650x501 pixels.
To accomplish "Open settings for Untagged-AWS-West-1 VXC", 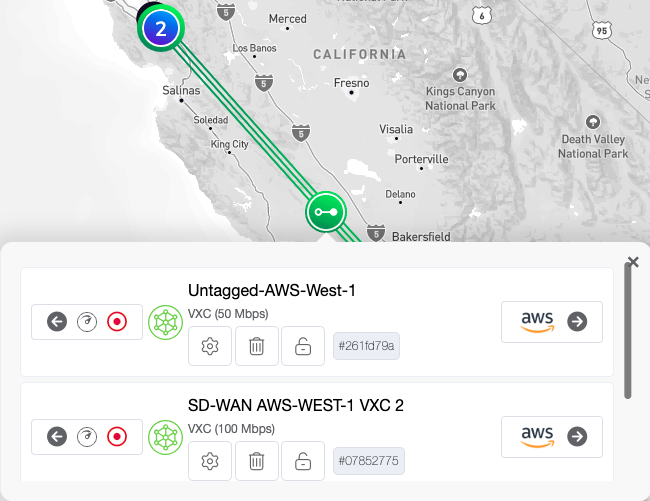I will click(x=210, y=347).
